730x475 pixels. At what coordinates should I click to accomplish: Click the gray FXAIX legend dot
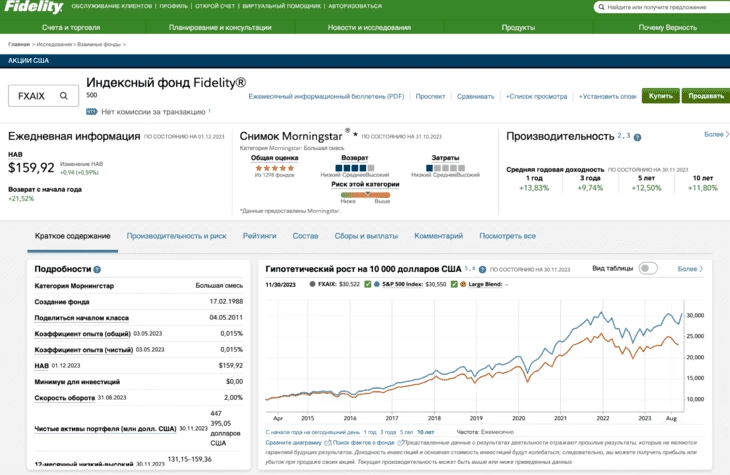click(x=312, y=284)
